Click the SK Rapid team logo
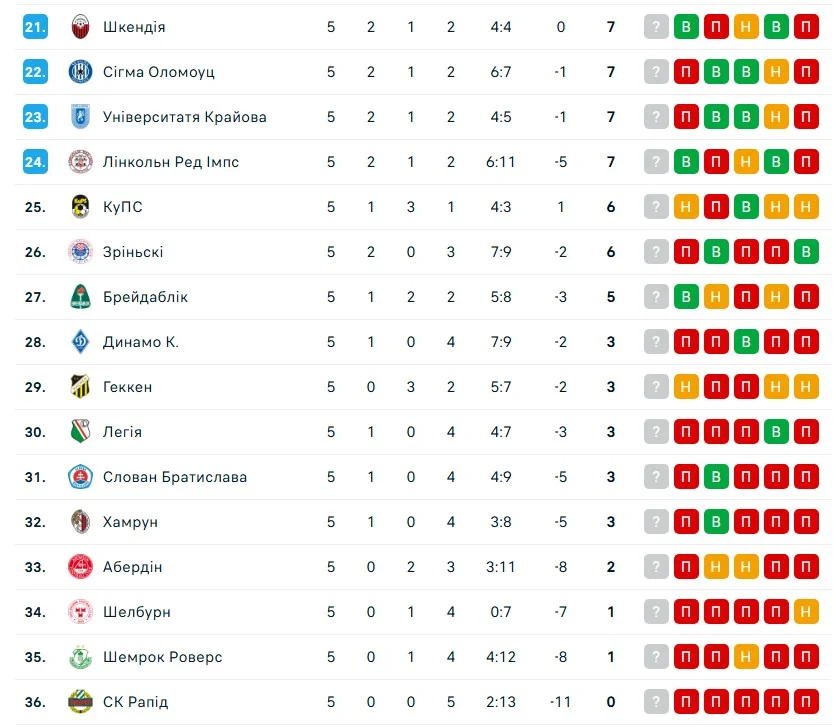Viewport: 834px width, 727px height. tap(80, 702)
